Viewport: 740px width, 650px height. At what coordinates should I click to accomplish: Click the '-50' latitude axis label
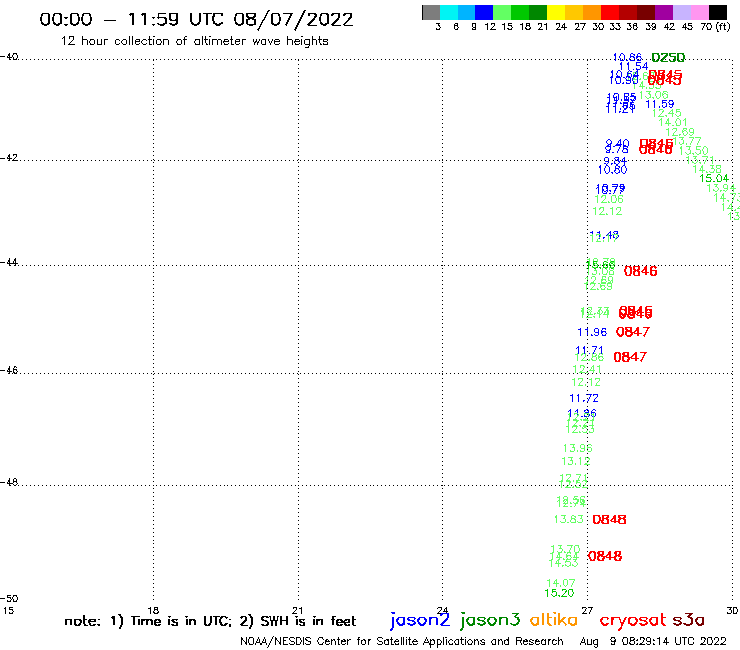pos(9,599)
